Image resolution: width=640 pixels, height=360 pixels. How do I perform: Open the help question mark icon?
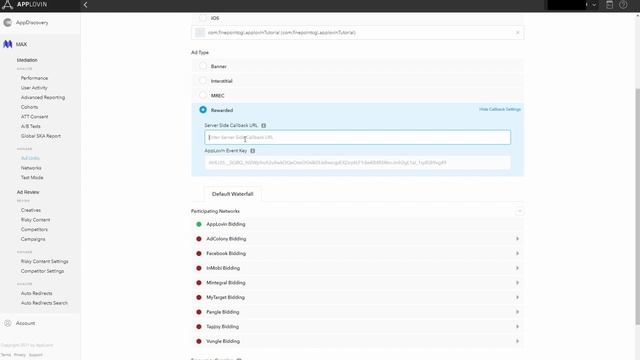[623, 5]
